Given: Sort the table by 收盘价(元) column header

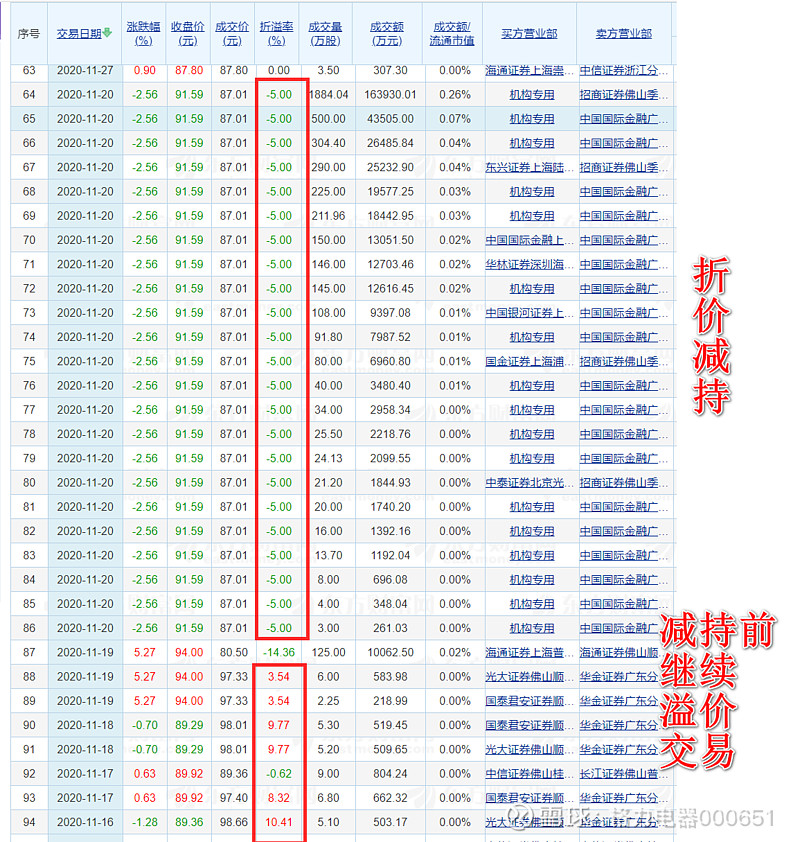Looking at the screenshot, I should click(x=188, y=31).
